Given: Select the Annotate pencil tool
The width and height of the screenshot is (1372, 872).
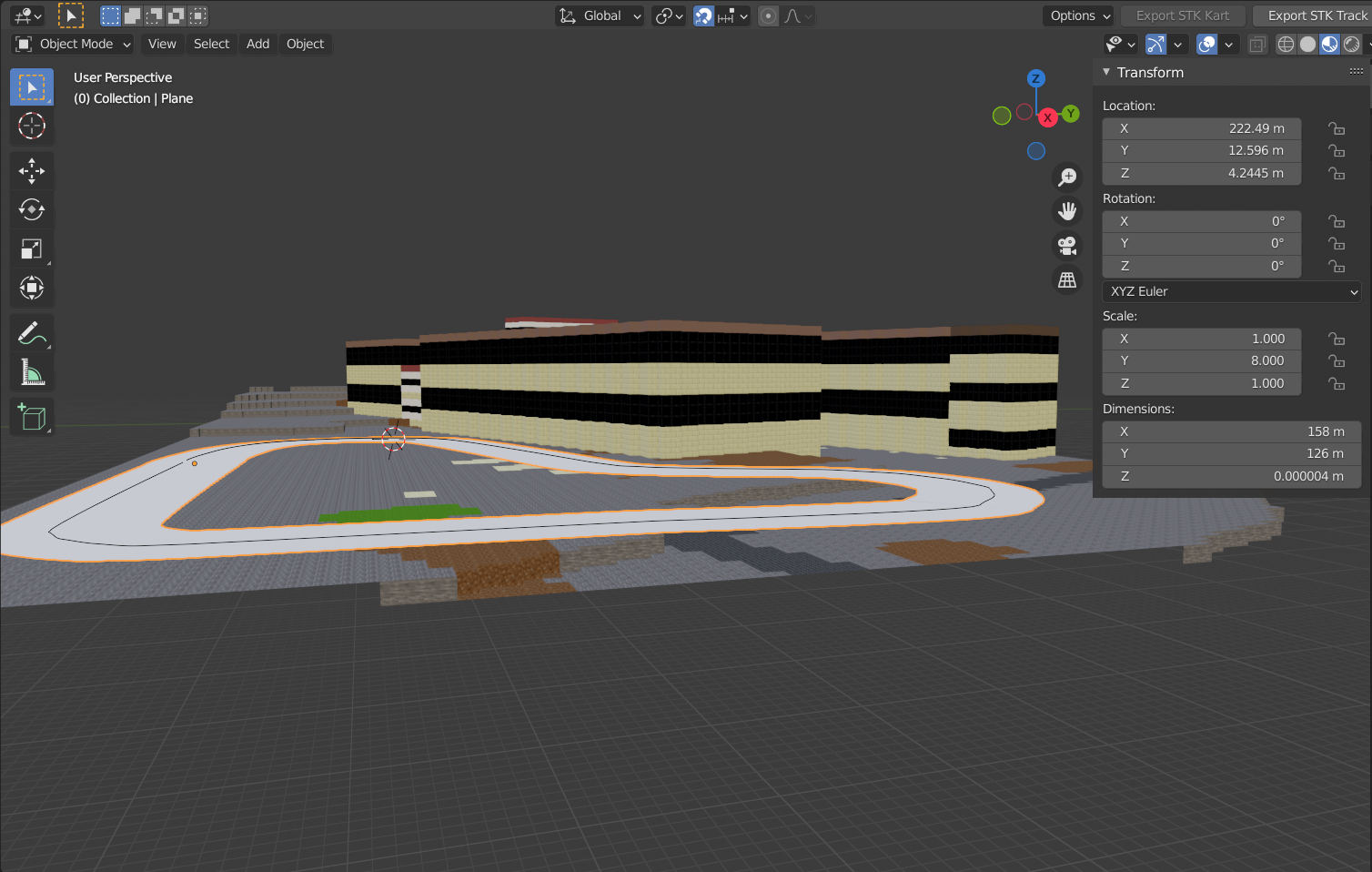Looking at the screenshot, I should (x=32, y=334).
